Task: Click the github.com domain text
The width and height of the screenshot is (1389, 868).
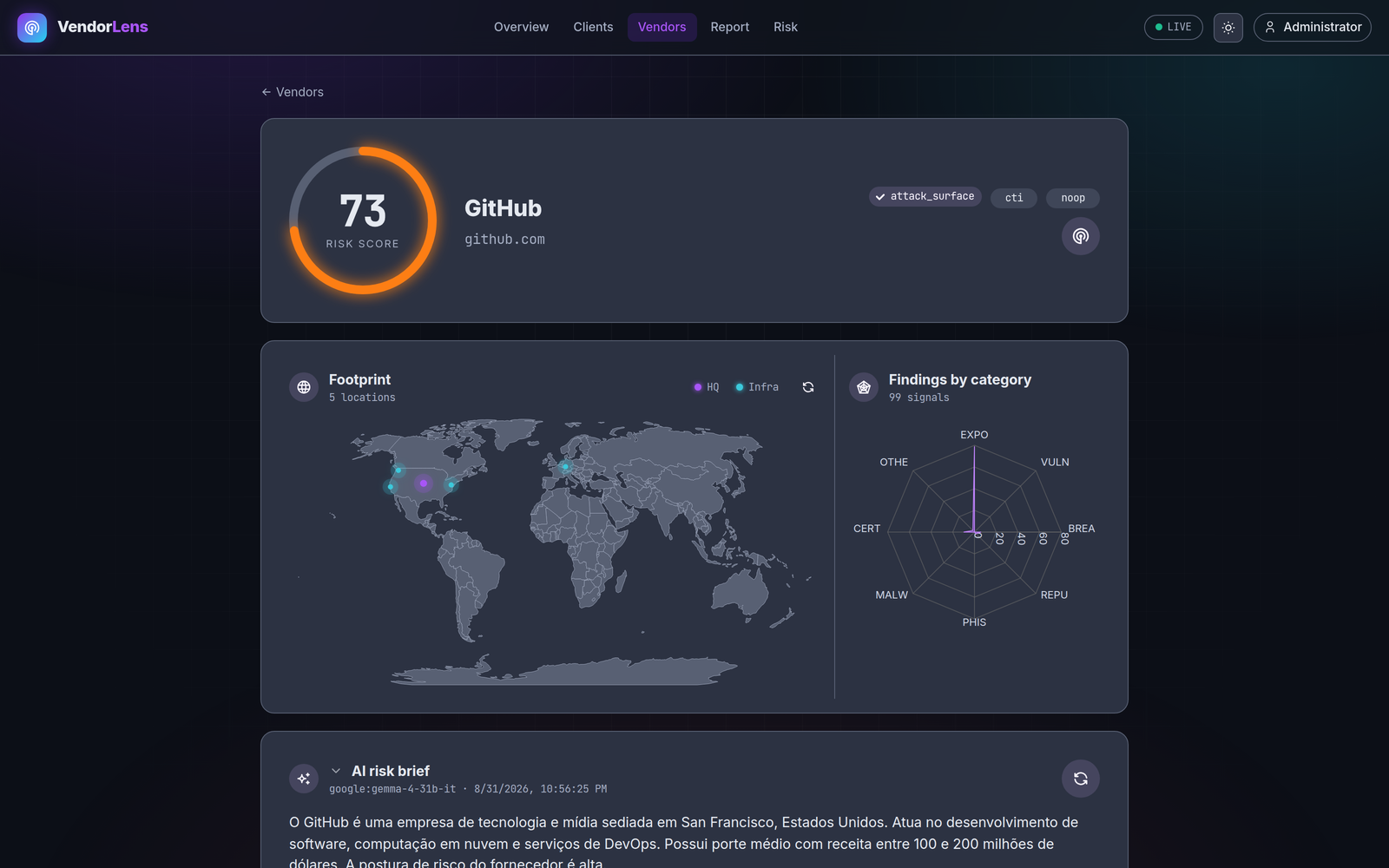Action: (x=504, y=240)
